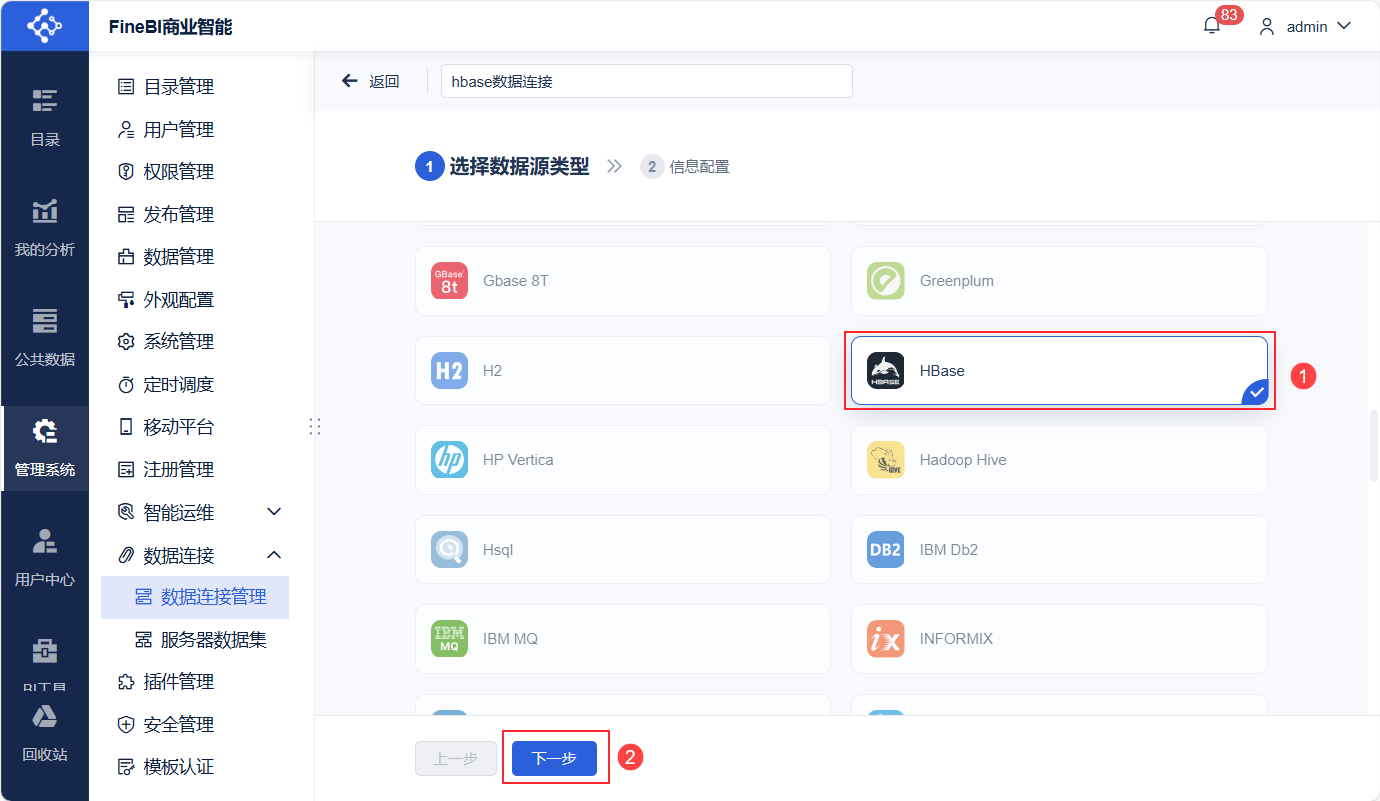Viewport: 1380px width, 801px height.
Task: Go to step 1 选择数据源类型
Action: point(502,166)
